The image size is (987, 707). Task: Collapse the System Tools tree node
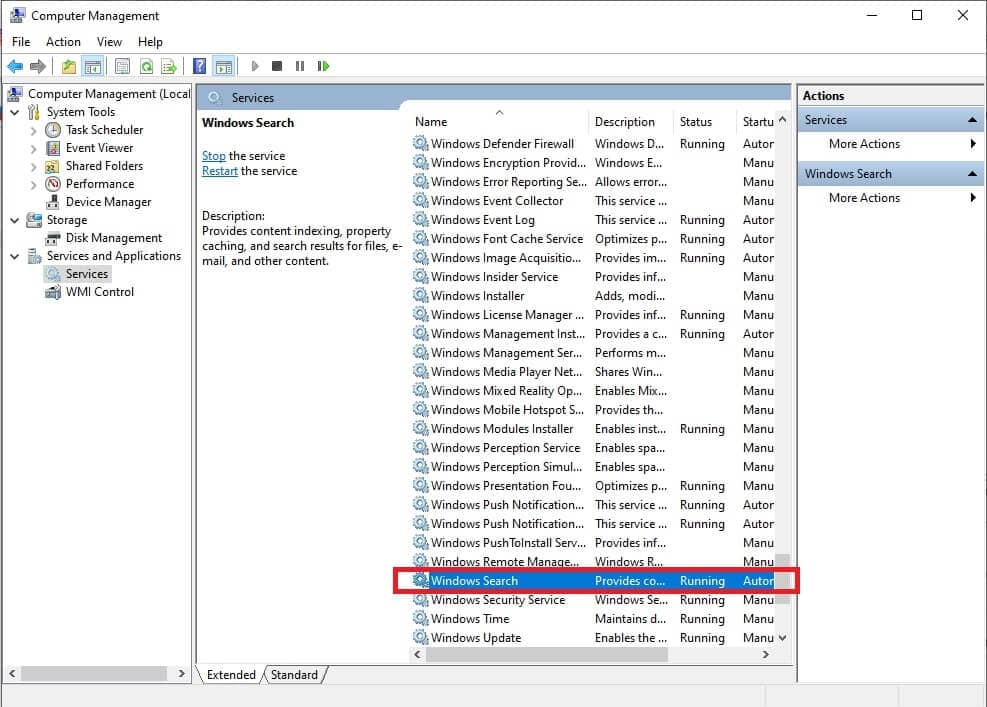click(14, 112)
